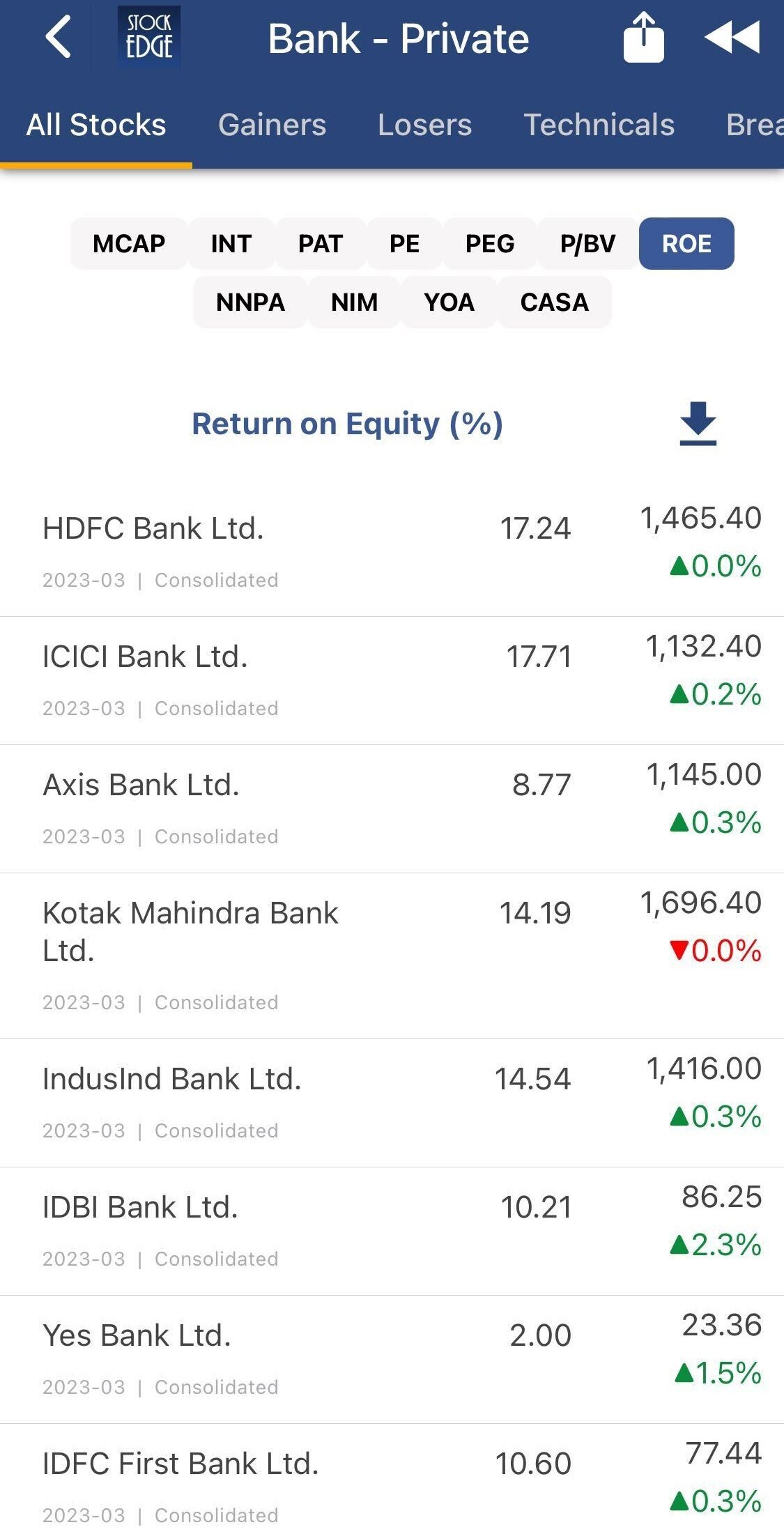
Task: Tap the share icon
Action: 643,38
